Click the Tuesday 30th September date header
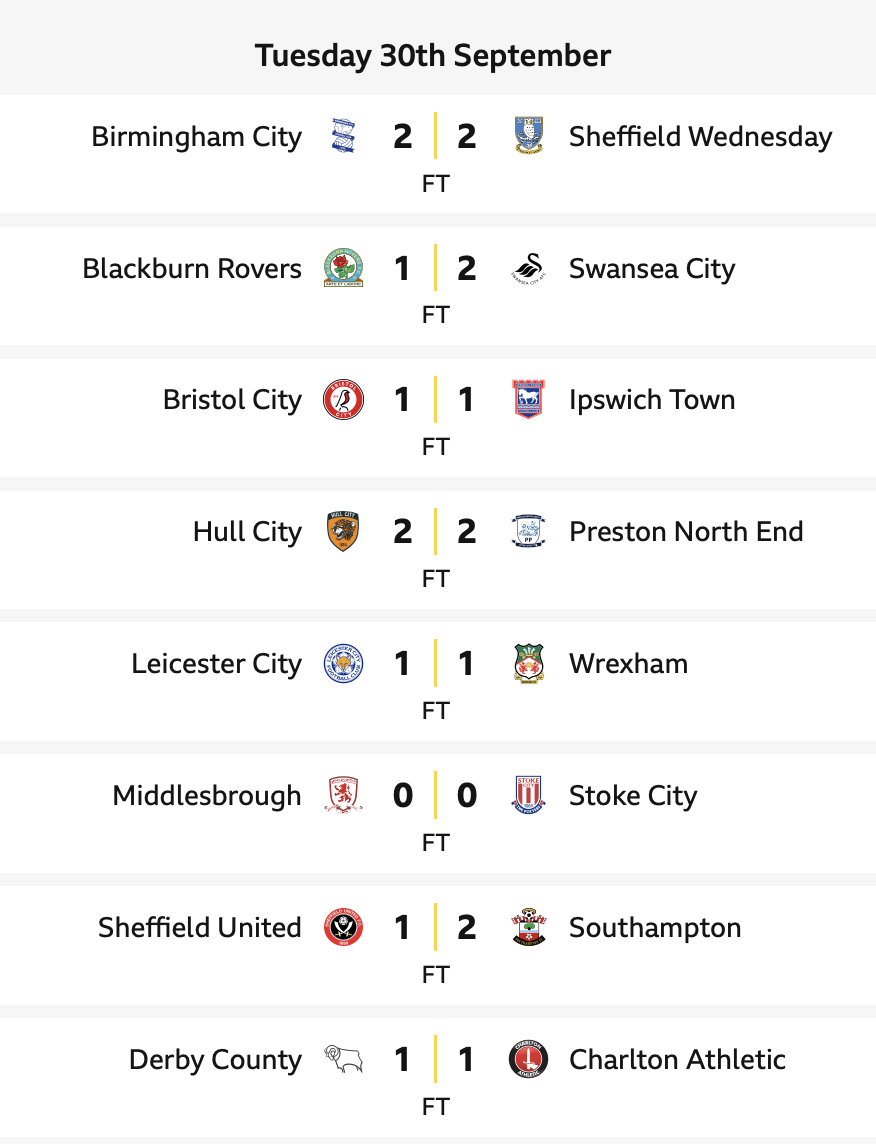This screenshot has height=1144, width=876. (433, 55)
